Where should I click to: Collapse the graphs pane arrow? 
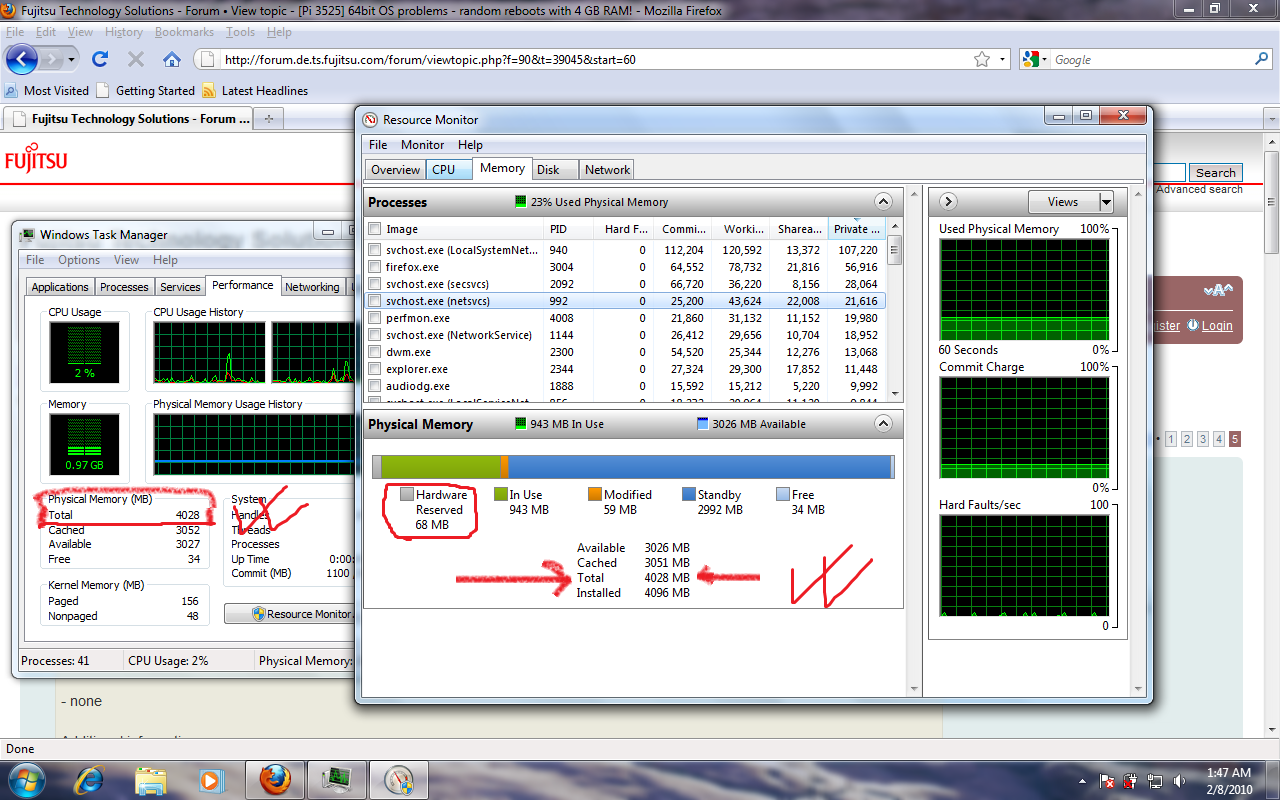pos(949,201)
